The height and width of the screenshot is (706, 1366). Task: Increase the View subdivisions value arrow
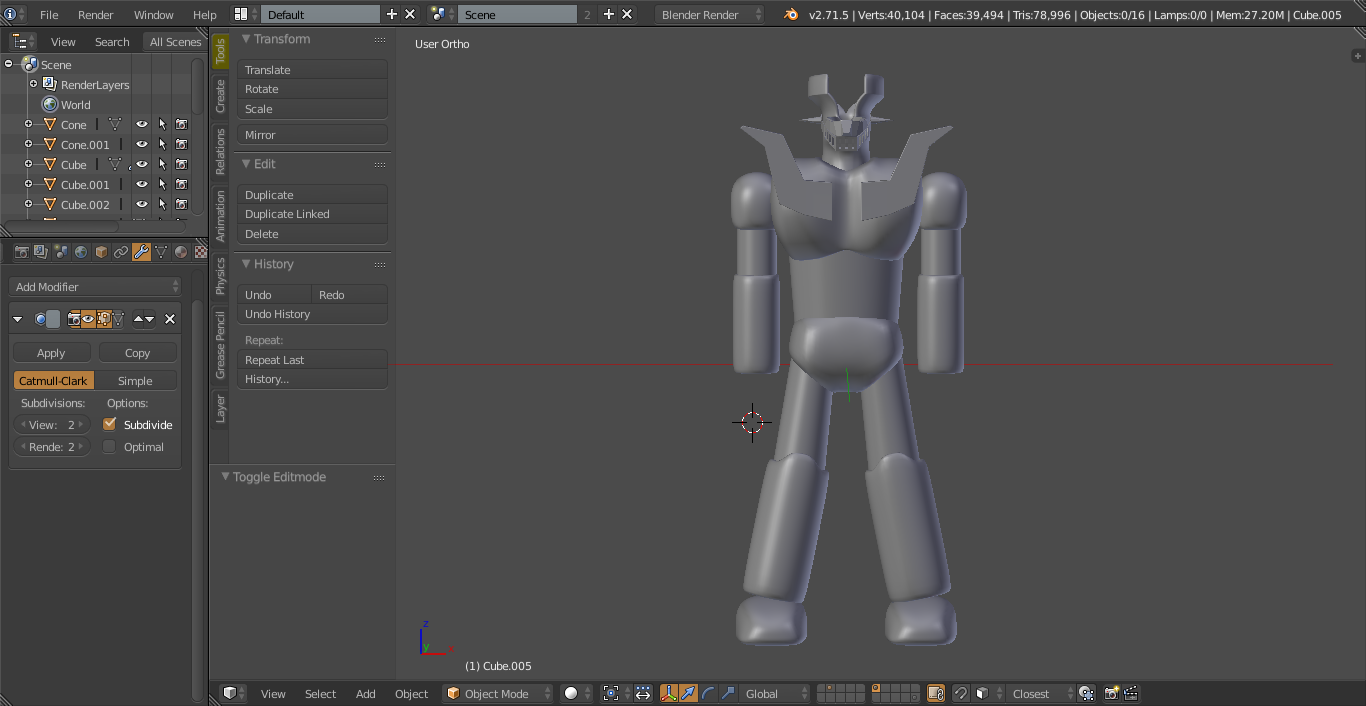tap(82, 425)
